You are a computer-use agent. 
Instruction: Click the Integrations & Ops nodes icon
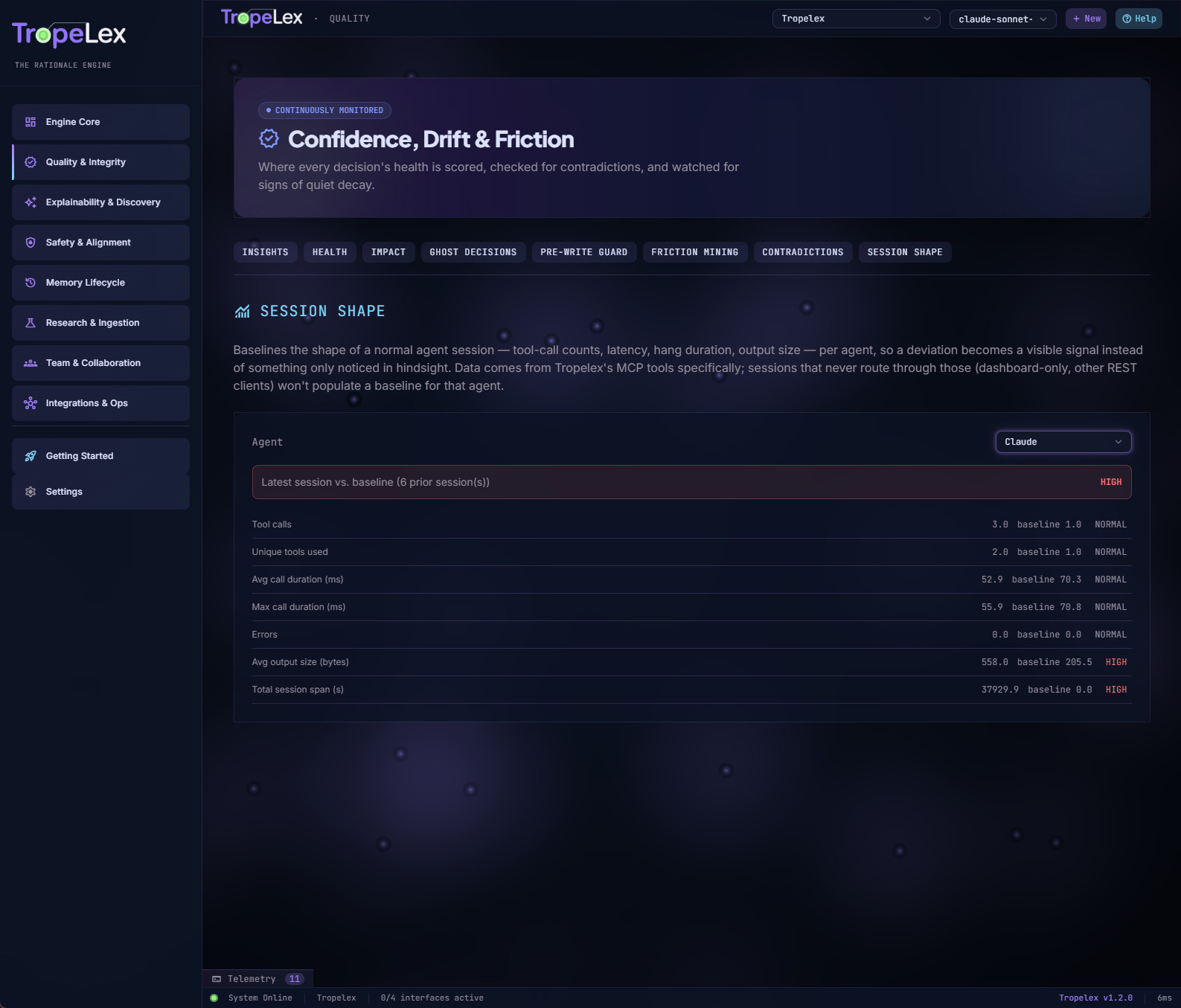(x=31, y=403)
